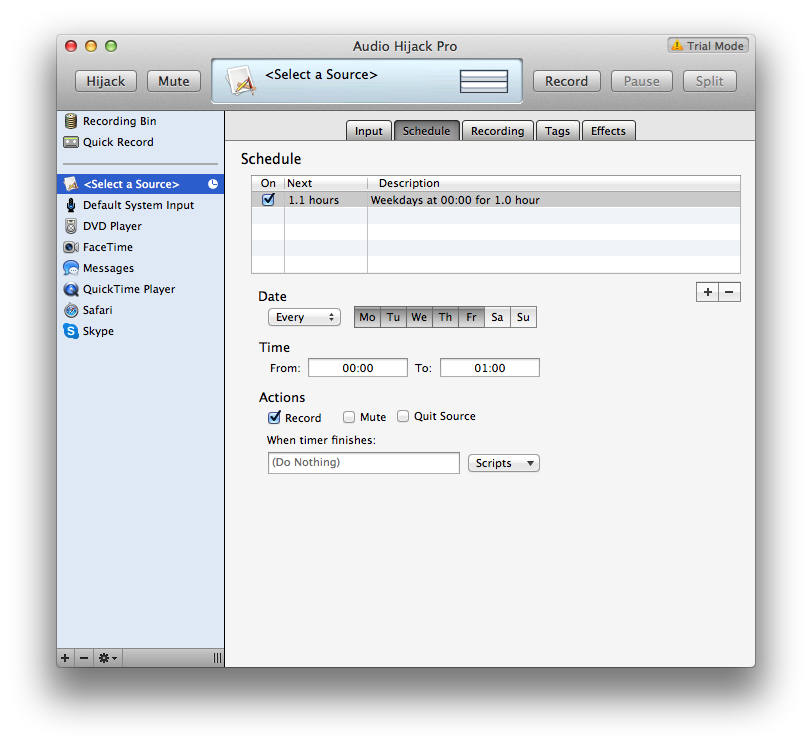Image resolution: width=812 pixels, height=746 pixels.
Task: Pick the Messages source icon
Action: tap(71, 268)
